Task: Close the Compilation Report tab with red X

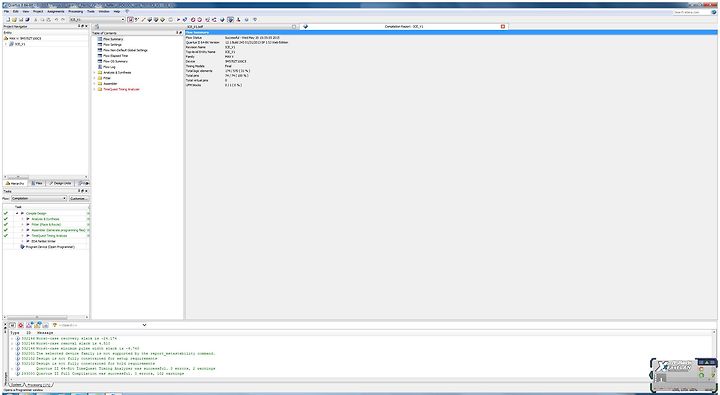Action: (x=503, y=27)
